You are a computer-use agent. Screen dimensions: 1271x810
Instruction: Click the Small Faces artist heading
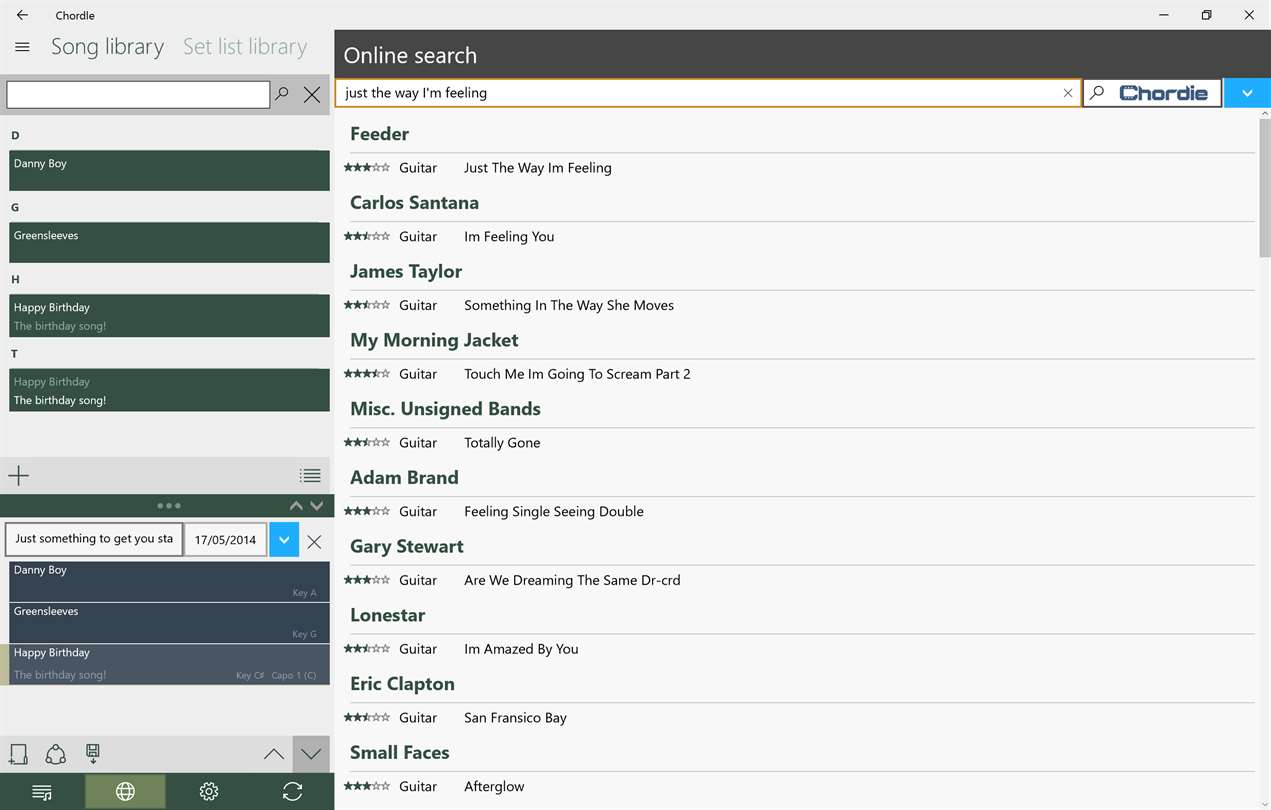coord(399,753)
